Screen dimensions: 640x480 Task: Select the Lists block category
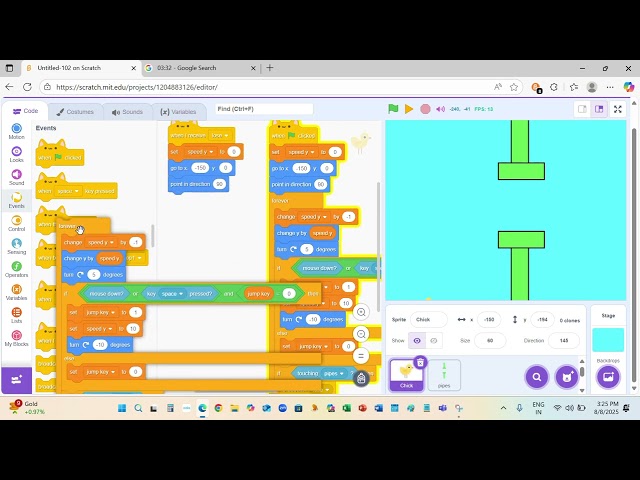[17, 315]
